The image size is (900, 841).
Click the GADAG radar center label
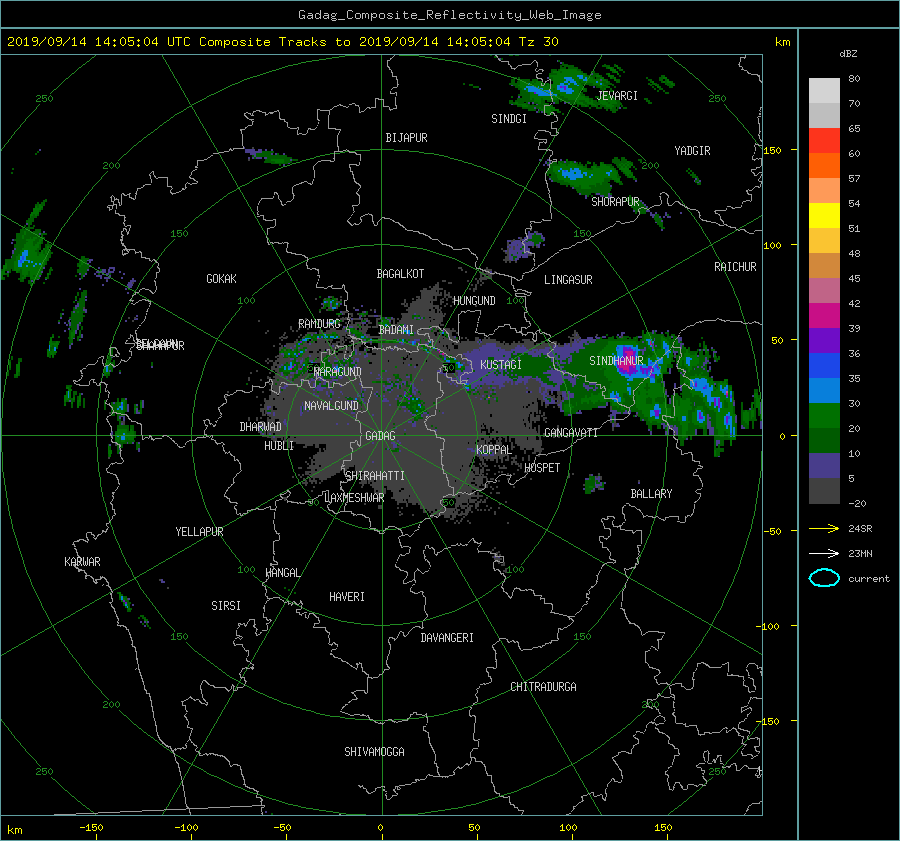coord(380,436)
